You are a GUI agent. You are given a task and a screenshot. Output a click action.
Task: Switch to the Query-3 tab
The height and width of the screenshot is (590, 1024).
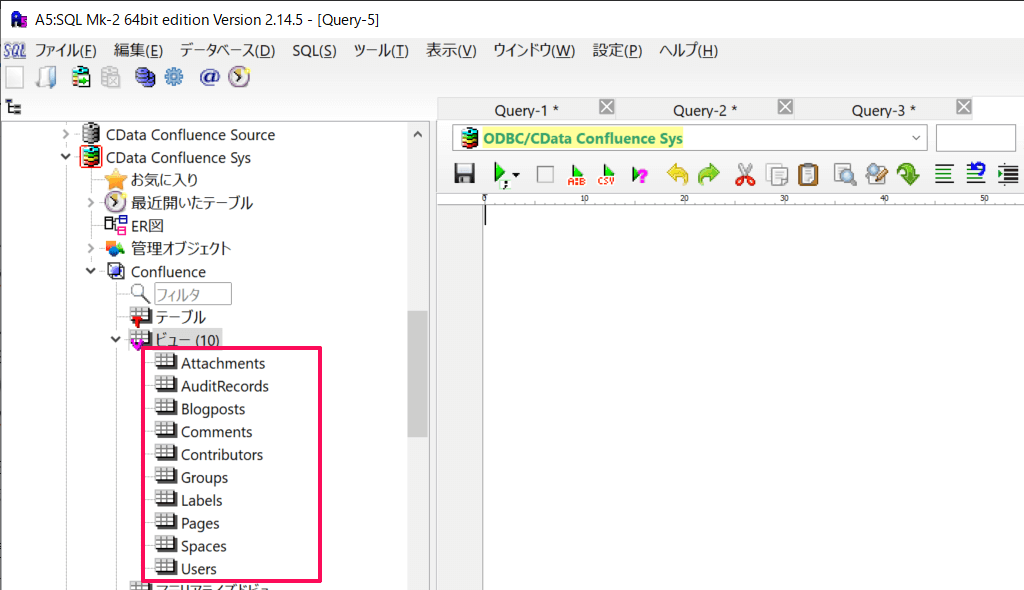(x=883, y=110)
